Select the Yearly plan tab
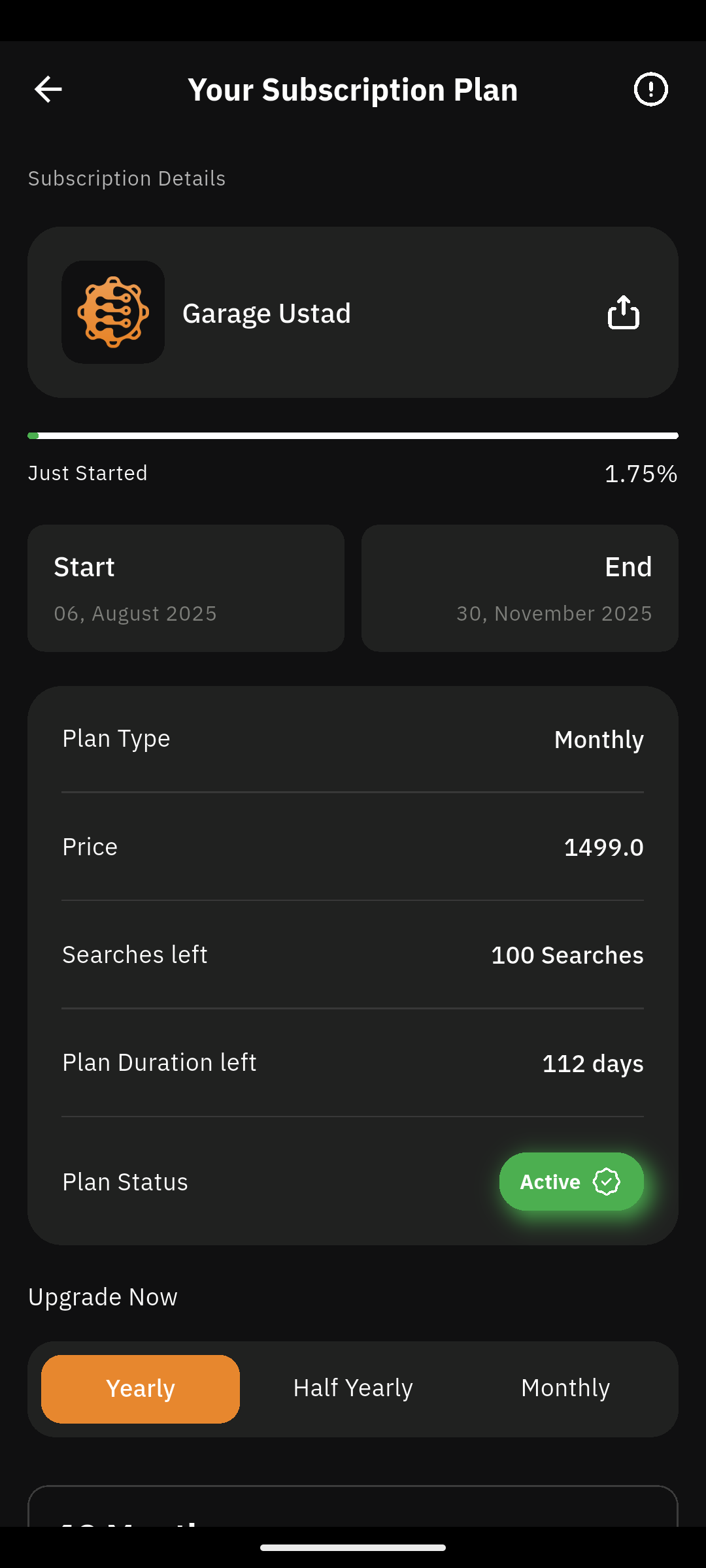The image size is (706, 1568). pos(141,1389)
